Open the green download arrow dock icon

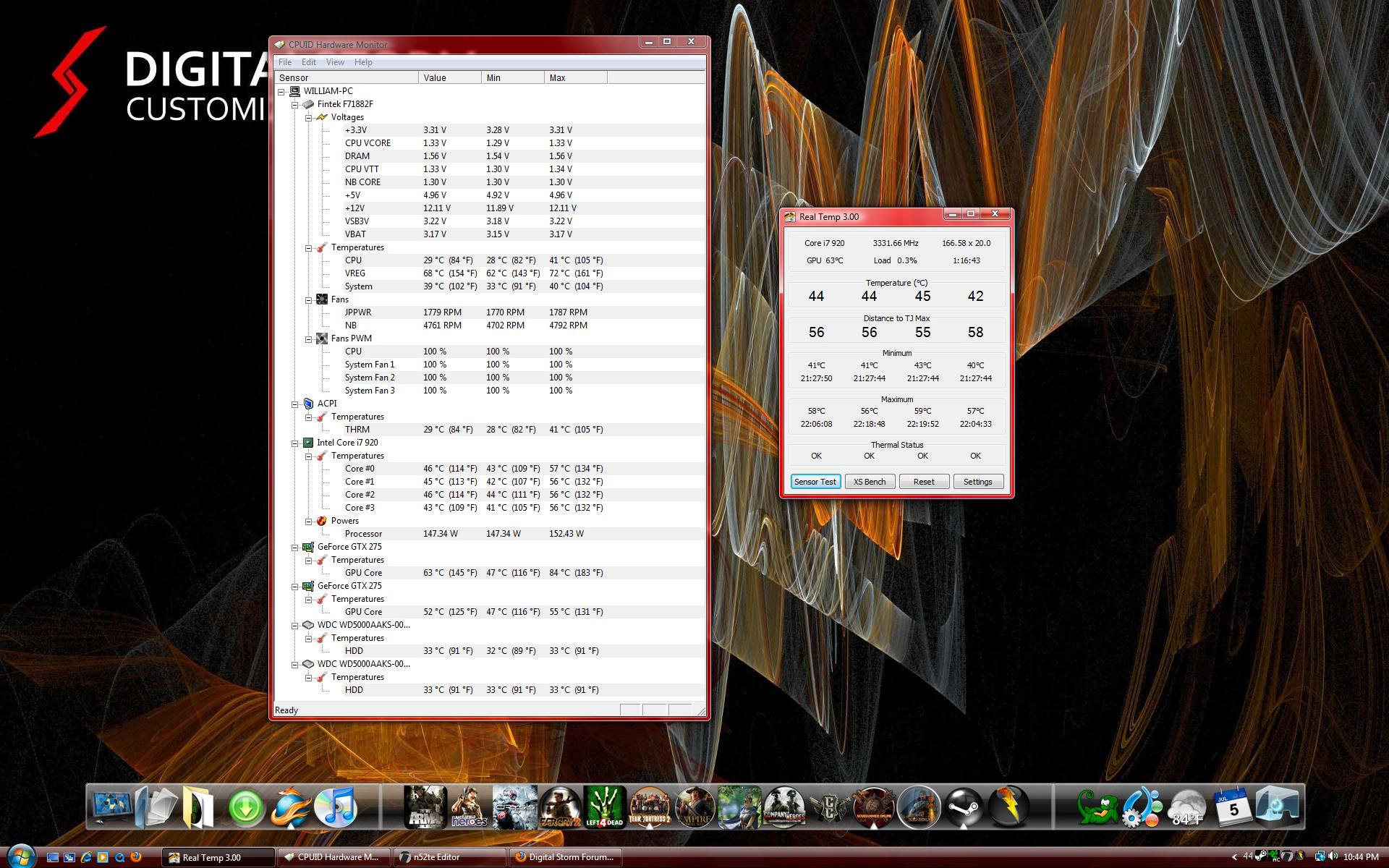[246, 807]
